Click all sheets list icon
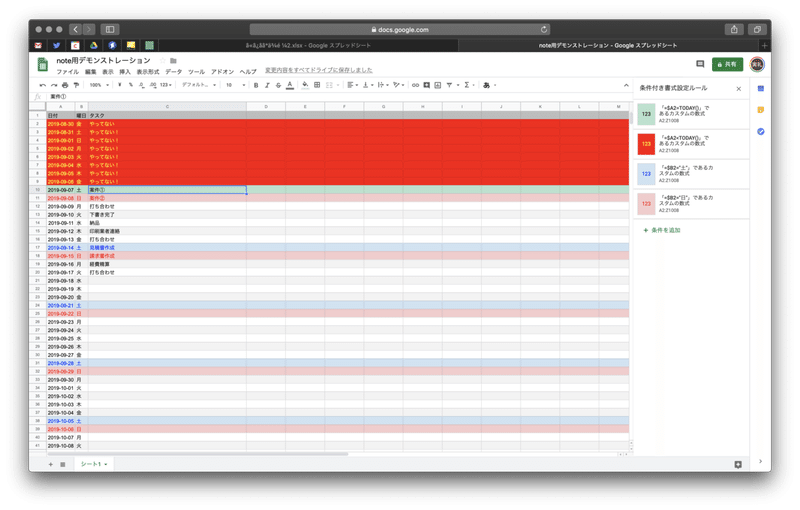This screenshot has height=510, width=800. [x=63, y=465]
